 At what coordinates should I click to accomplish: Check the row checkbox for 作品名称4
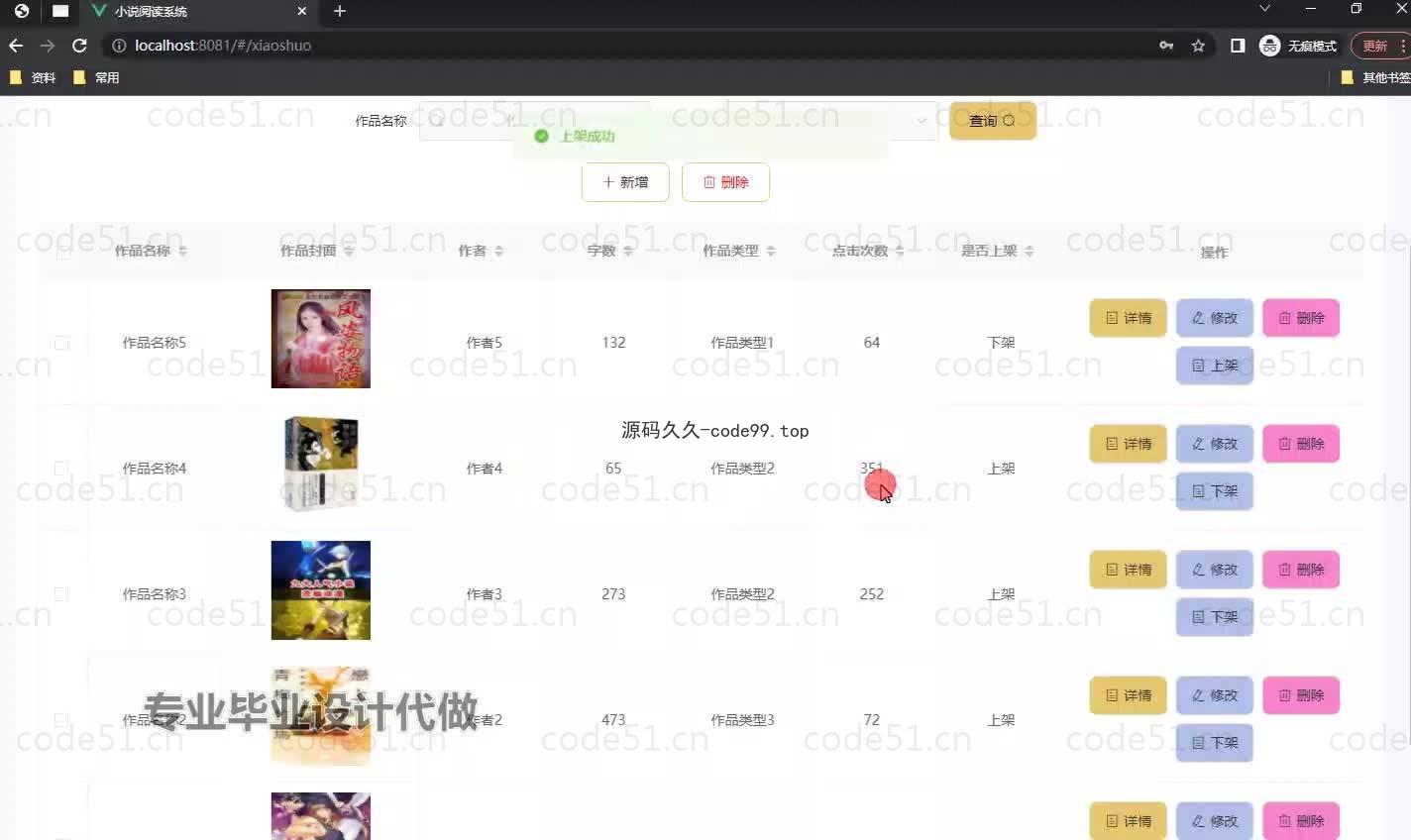[x=61, y=469]
